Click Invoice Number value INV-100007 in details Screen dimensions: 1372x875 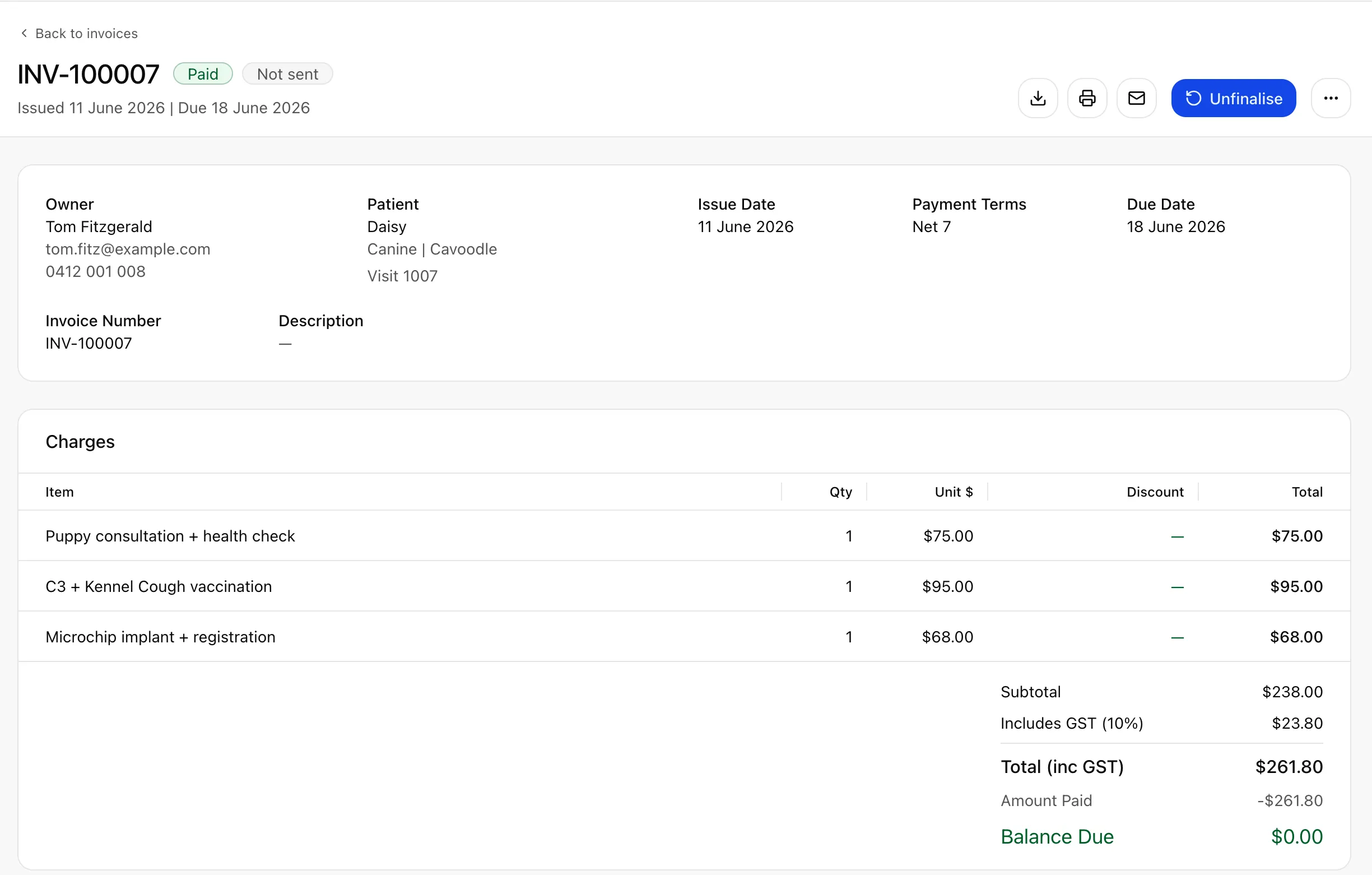click(x=89, y=343)
